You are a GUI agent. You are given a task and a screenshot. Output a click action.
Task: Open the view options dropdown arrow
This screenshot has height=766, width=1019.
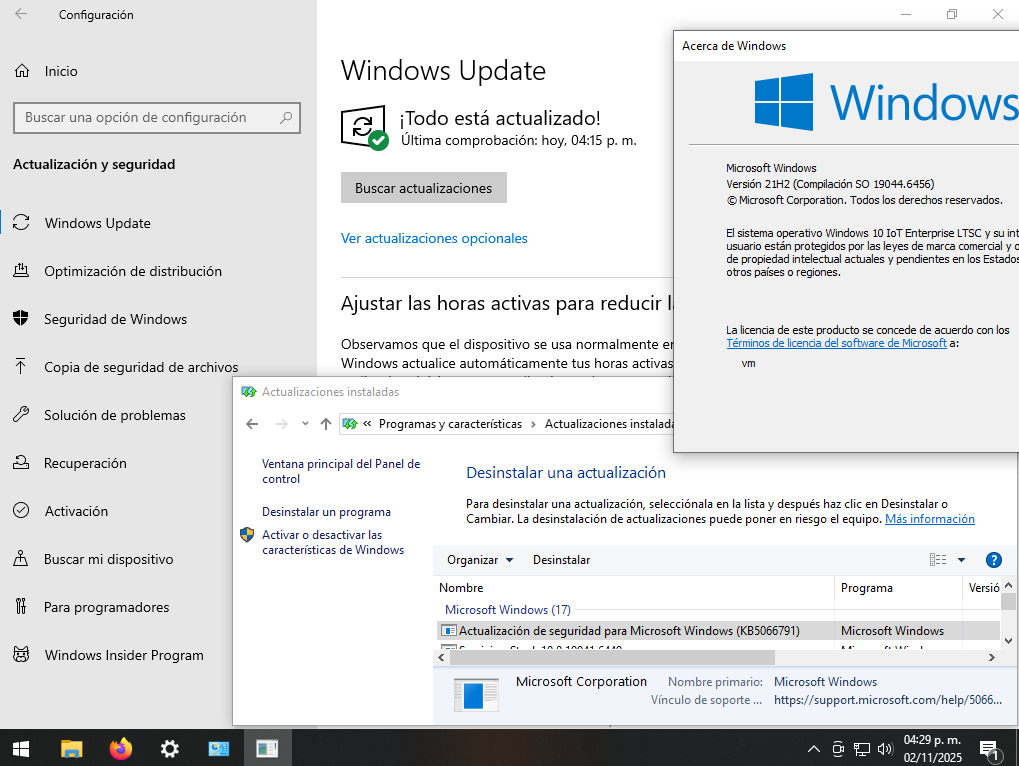tap(961, 559)
